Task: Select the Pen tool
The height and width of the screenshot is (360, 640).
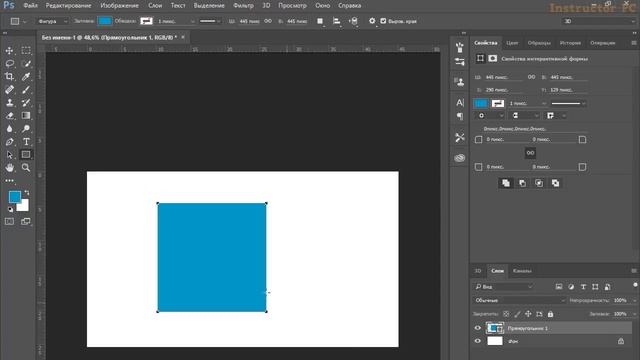Action: click(x=9, y=142)
